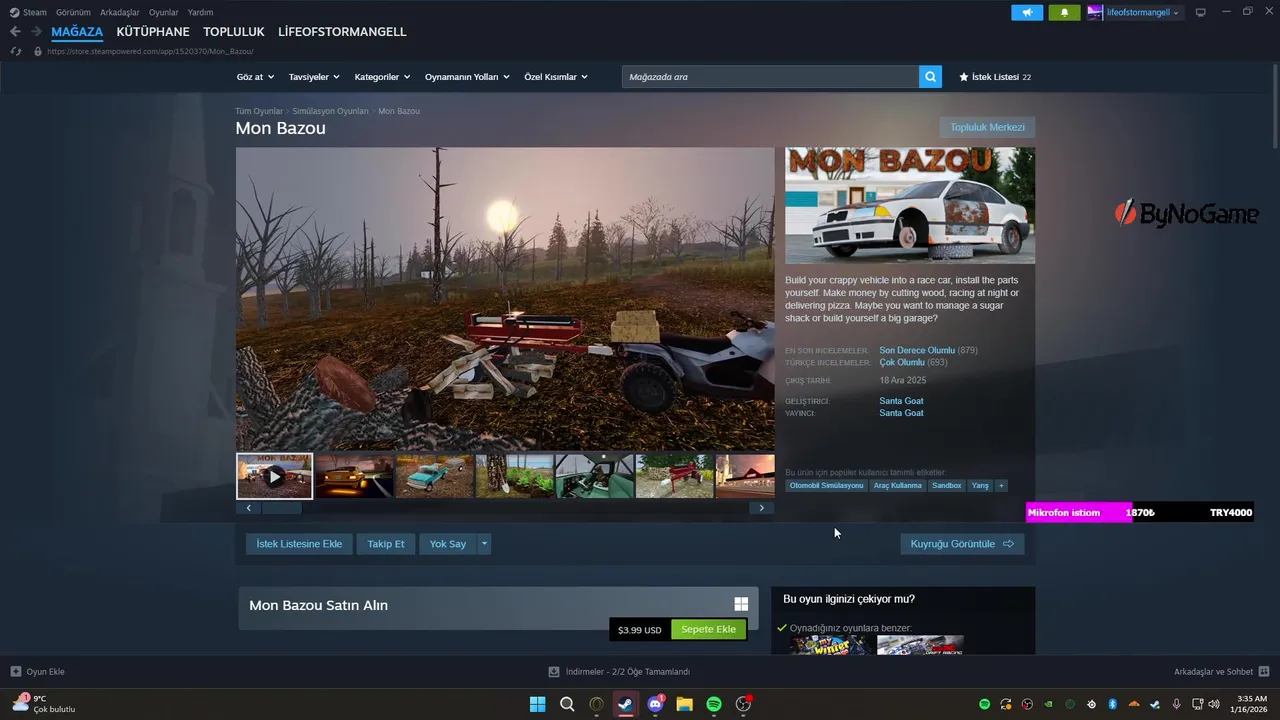Click the Bluetooth tray icon
The height and width of the screenshot is (720, 1280).
(1112, 704)
